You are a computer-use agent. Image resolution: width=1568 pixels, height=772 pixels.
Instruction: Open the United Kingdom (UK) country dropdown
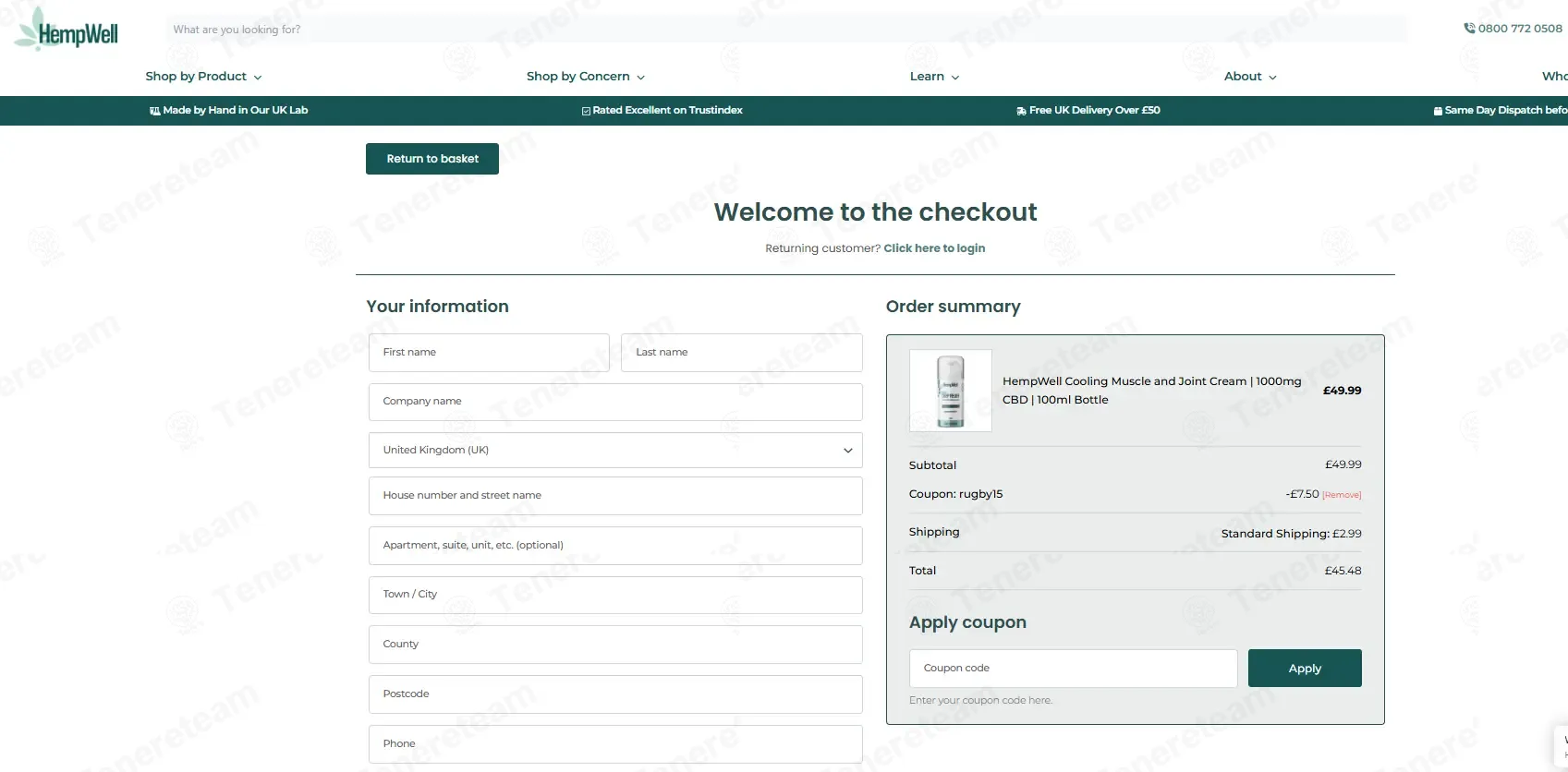coord(615,451)
